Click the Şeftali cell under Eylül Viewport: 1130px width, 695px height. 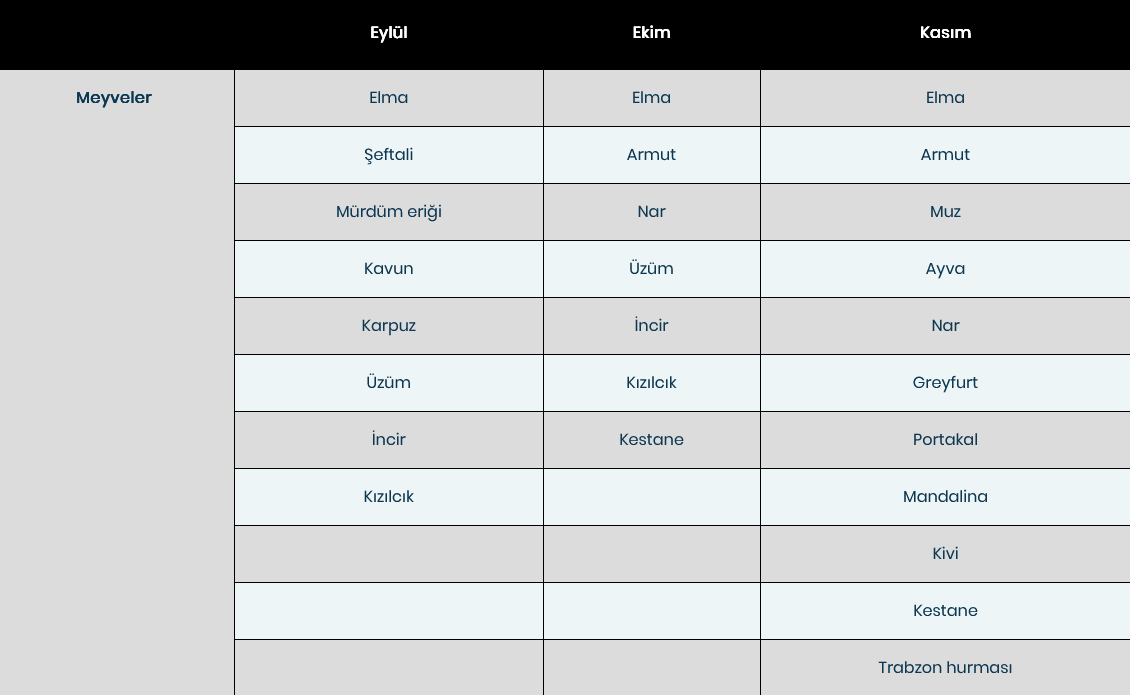[x=388, y=155]
